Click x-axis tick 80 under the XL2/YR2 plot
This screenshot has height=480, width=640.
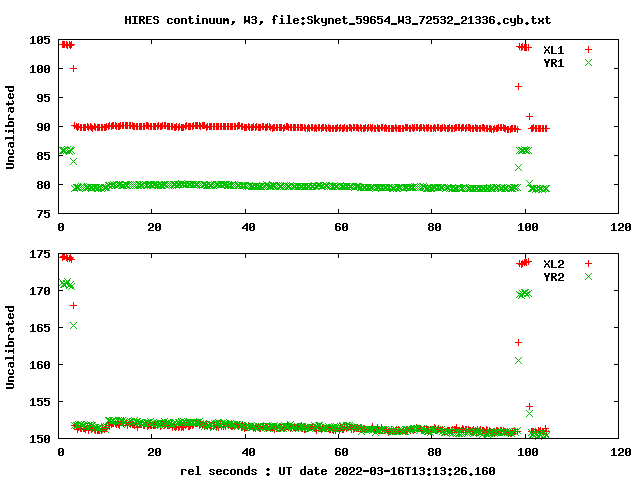(434, 452)
